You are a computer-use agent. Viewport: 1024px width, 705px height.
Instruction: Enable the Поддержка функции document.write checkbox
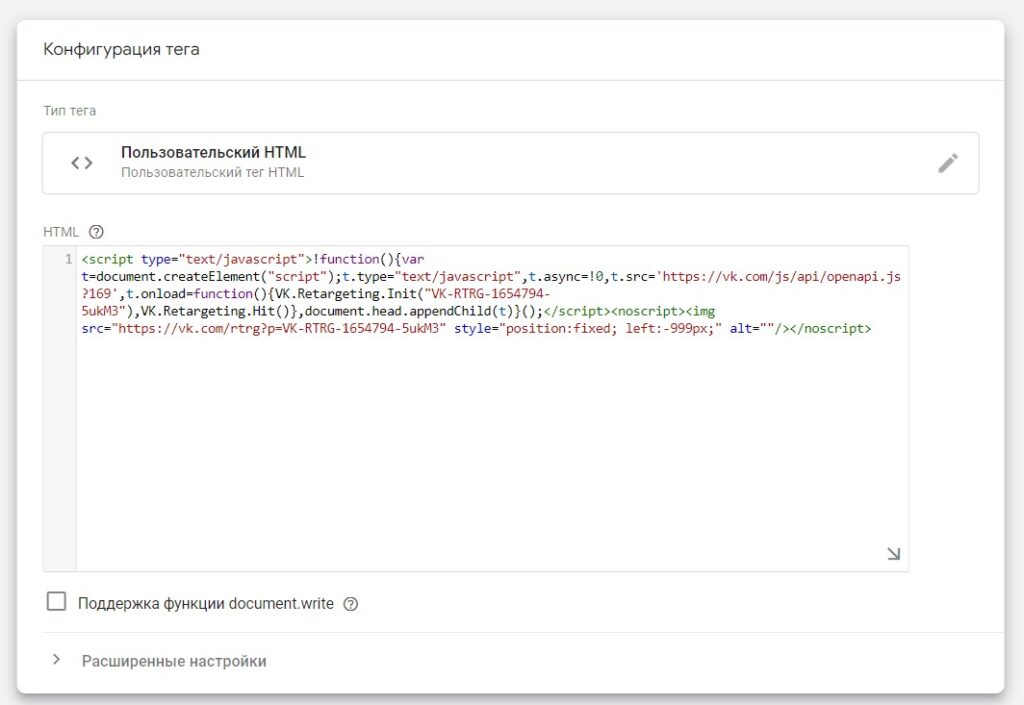pyautogui.click(x=57, y=602)
